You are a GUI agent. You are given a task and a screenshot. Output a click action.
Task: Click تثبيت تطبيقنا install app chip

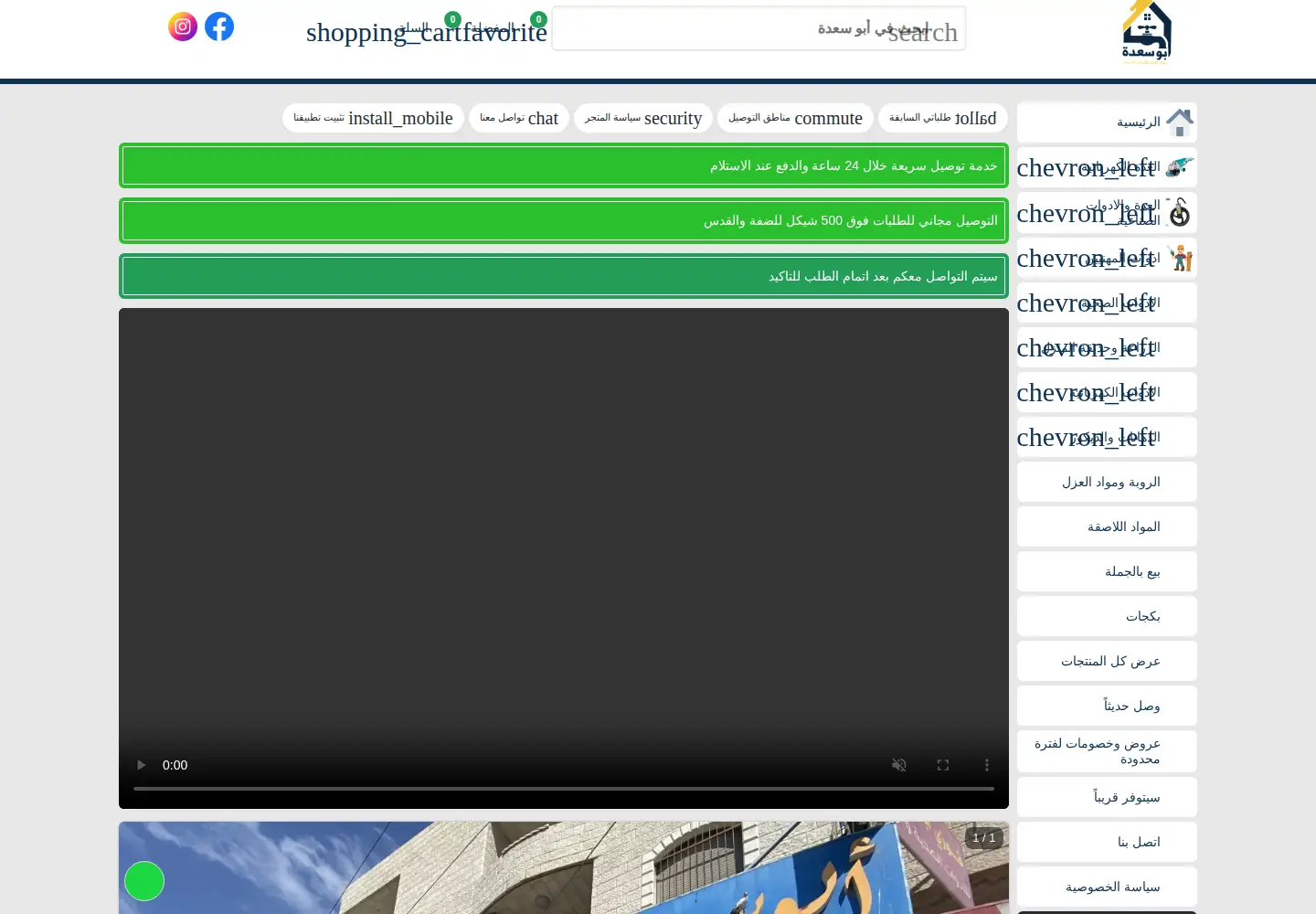click(x=373, y=118)
